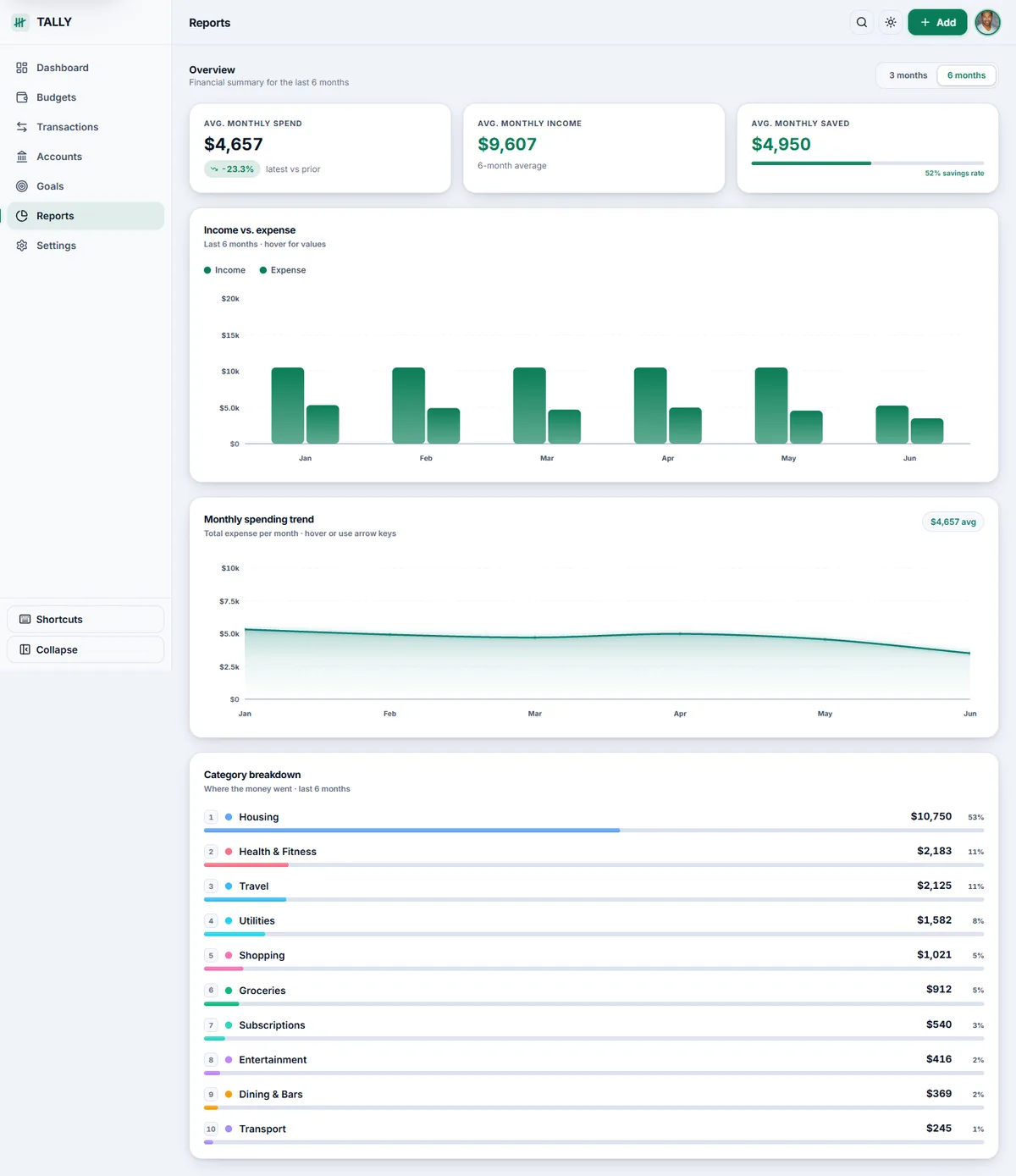Open the Accounts section
The height and width of the screenshot is (1176, 1016).
[x=86, y=157]
